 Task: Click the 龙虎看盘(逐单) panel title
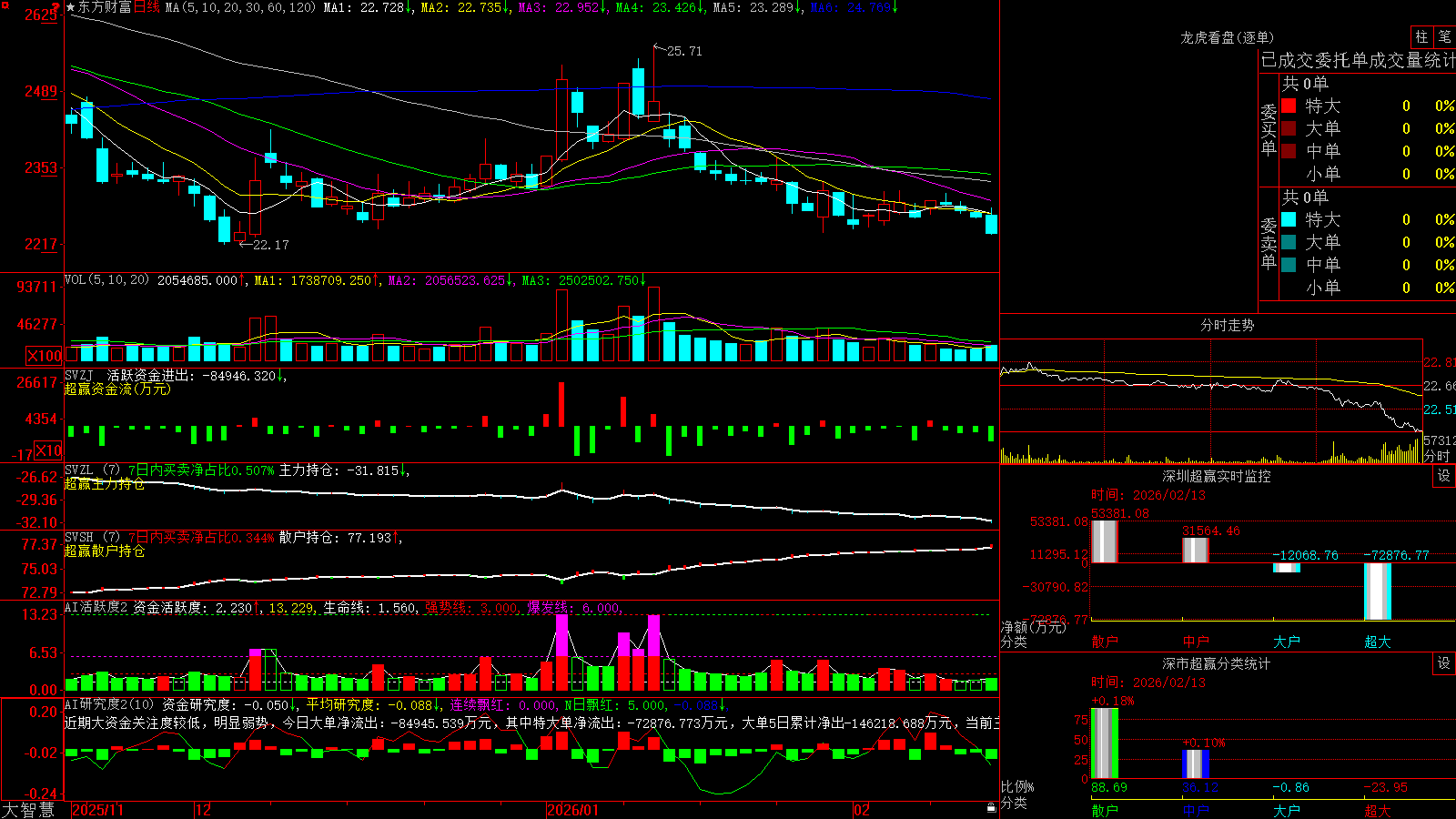click(x=1227, y=37)
